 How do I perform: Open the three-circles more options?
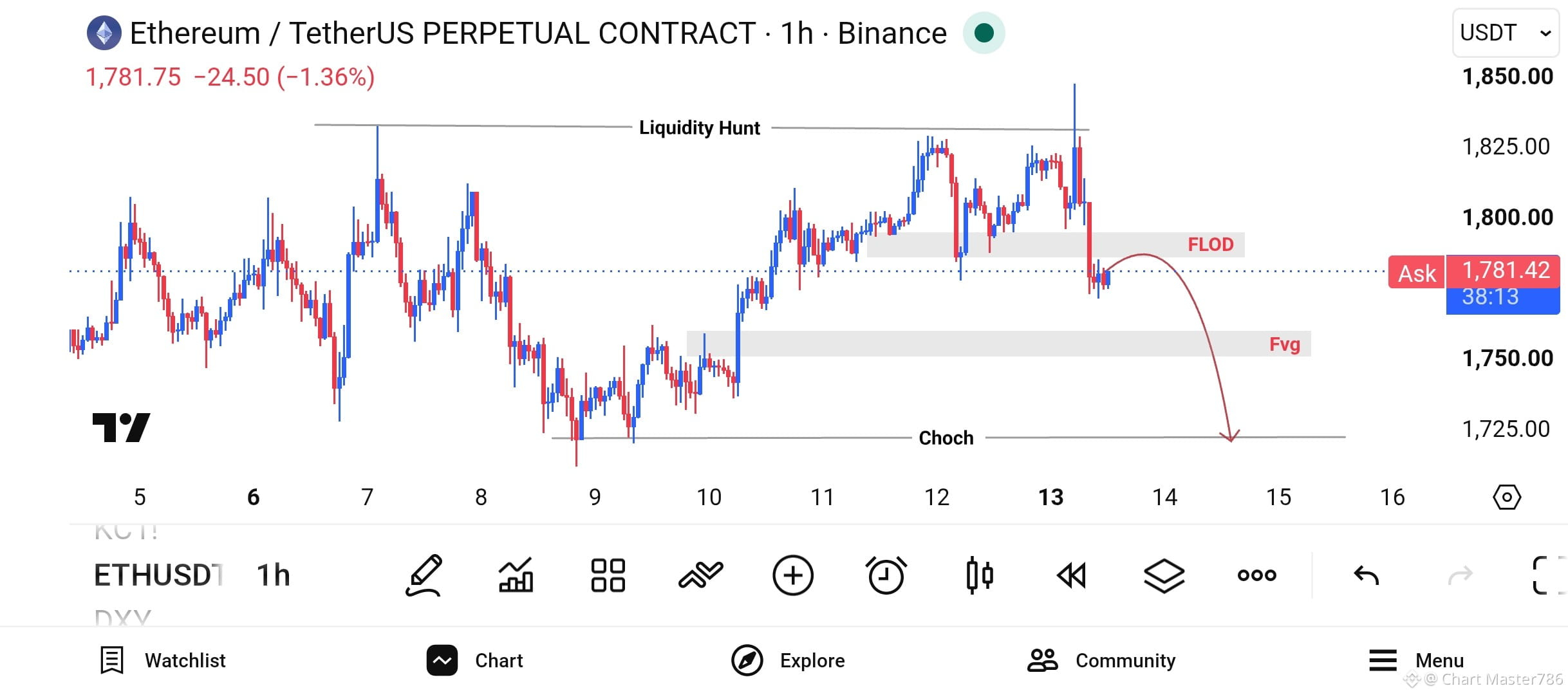coord(1257,575)
